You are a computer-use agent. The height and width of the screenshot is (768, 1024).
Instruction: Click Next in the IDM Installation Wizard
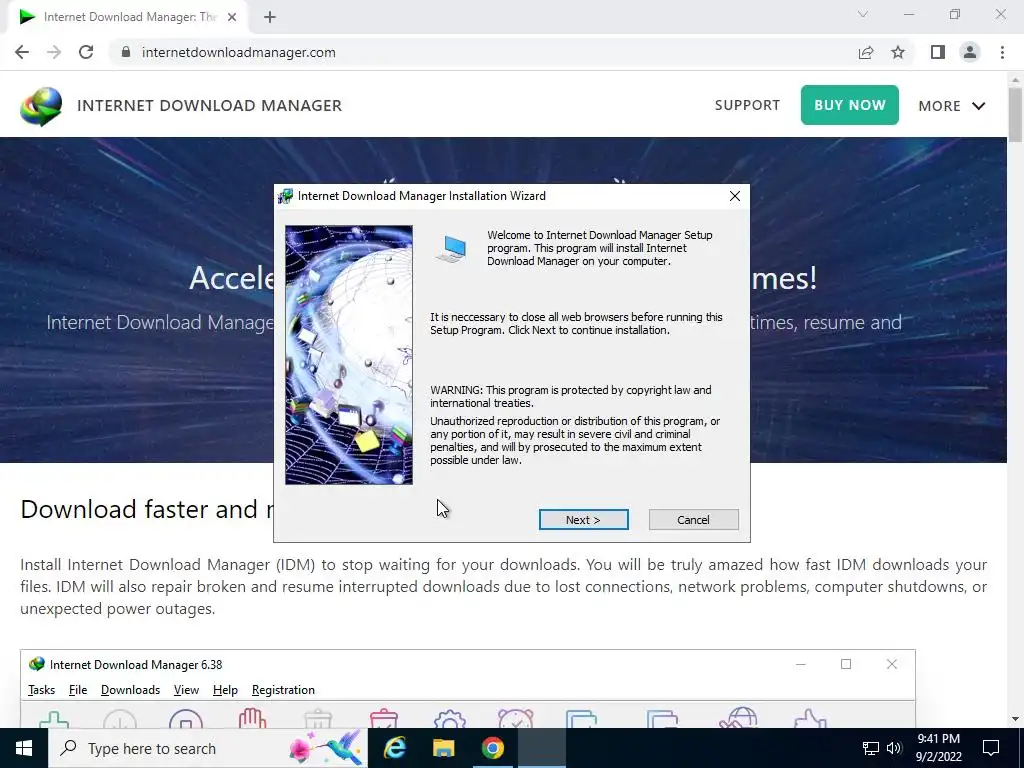(583, 520)
